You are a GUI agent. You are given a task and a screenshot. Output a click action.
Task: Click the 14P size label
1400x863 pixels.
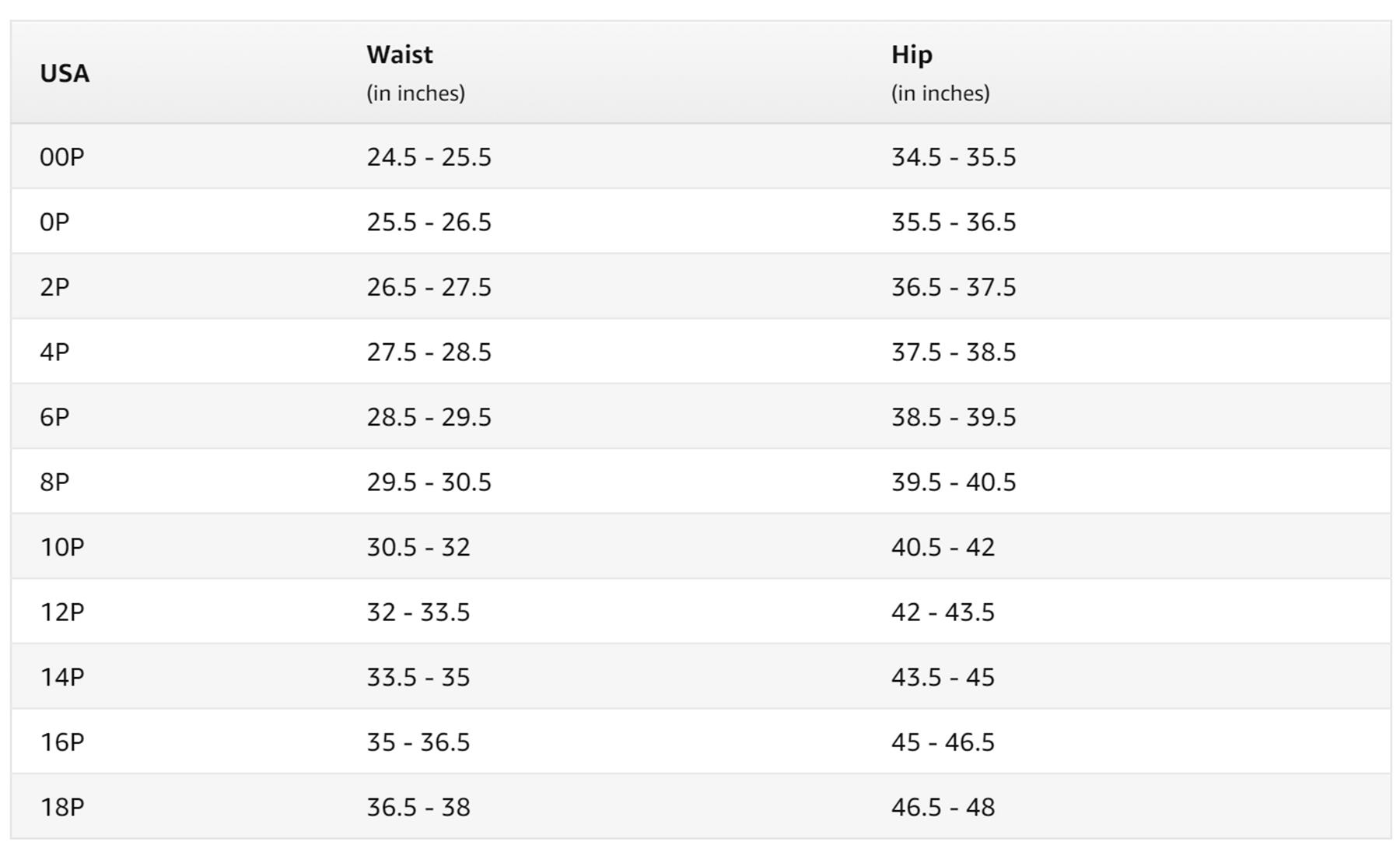(x=62, y=677)
